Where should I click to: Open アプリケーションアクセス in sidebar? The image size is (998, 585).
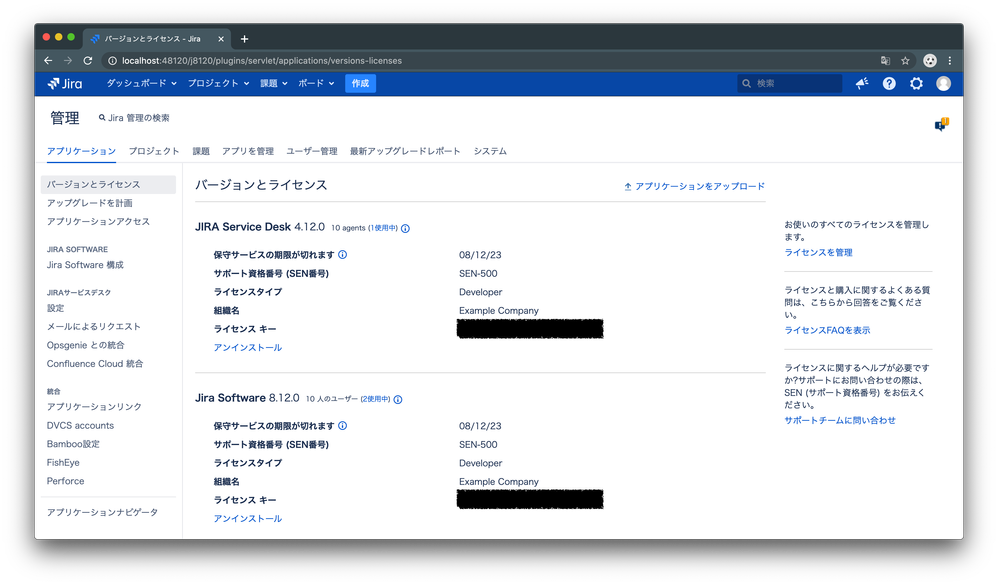(98, 222)
